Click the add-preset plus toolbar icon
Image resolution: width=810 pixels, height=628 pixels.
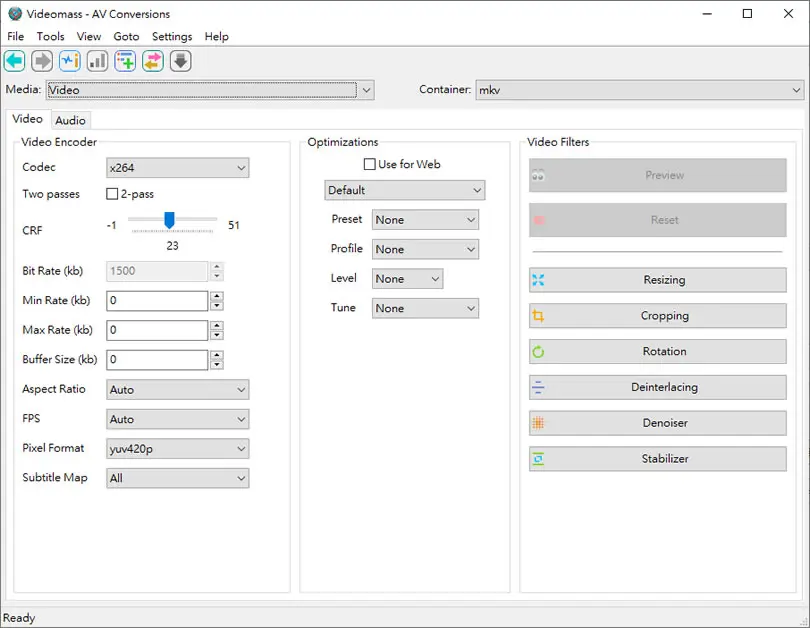point(125,61)
